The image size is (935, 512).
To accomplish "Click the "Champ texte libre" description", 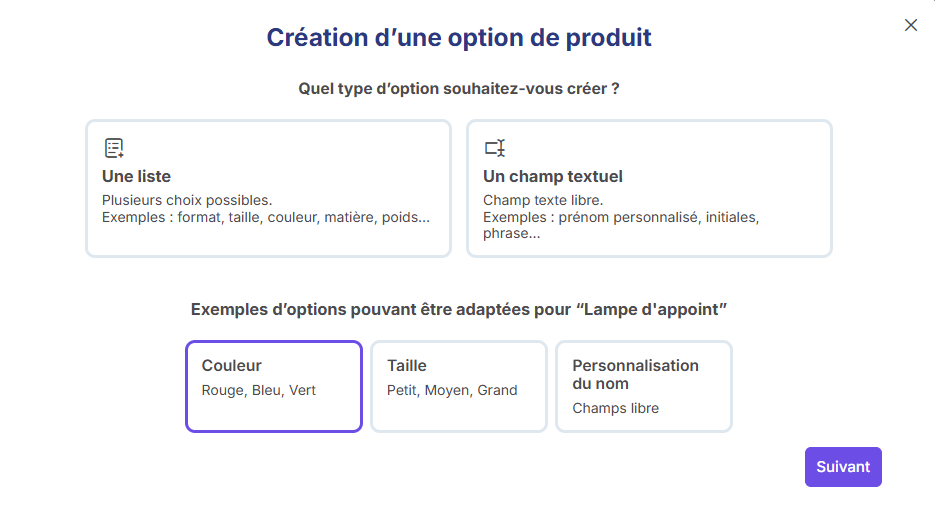I will point(543,200).
